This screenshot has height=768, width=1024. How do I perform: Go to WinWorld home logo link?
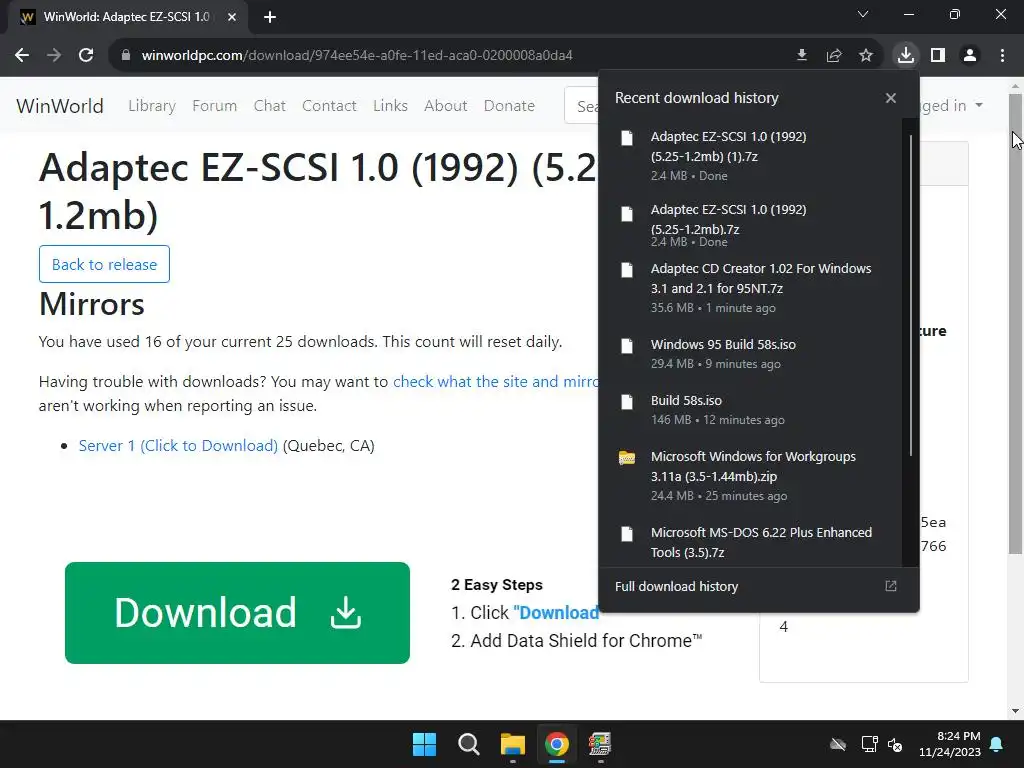59,106
